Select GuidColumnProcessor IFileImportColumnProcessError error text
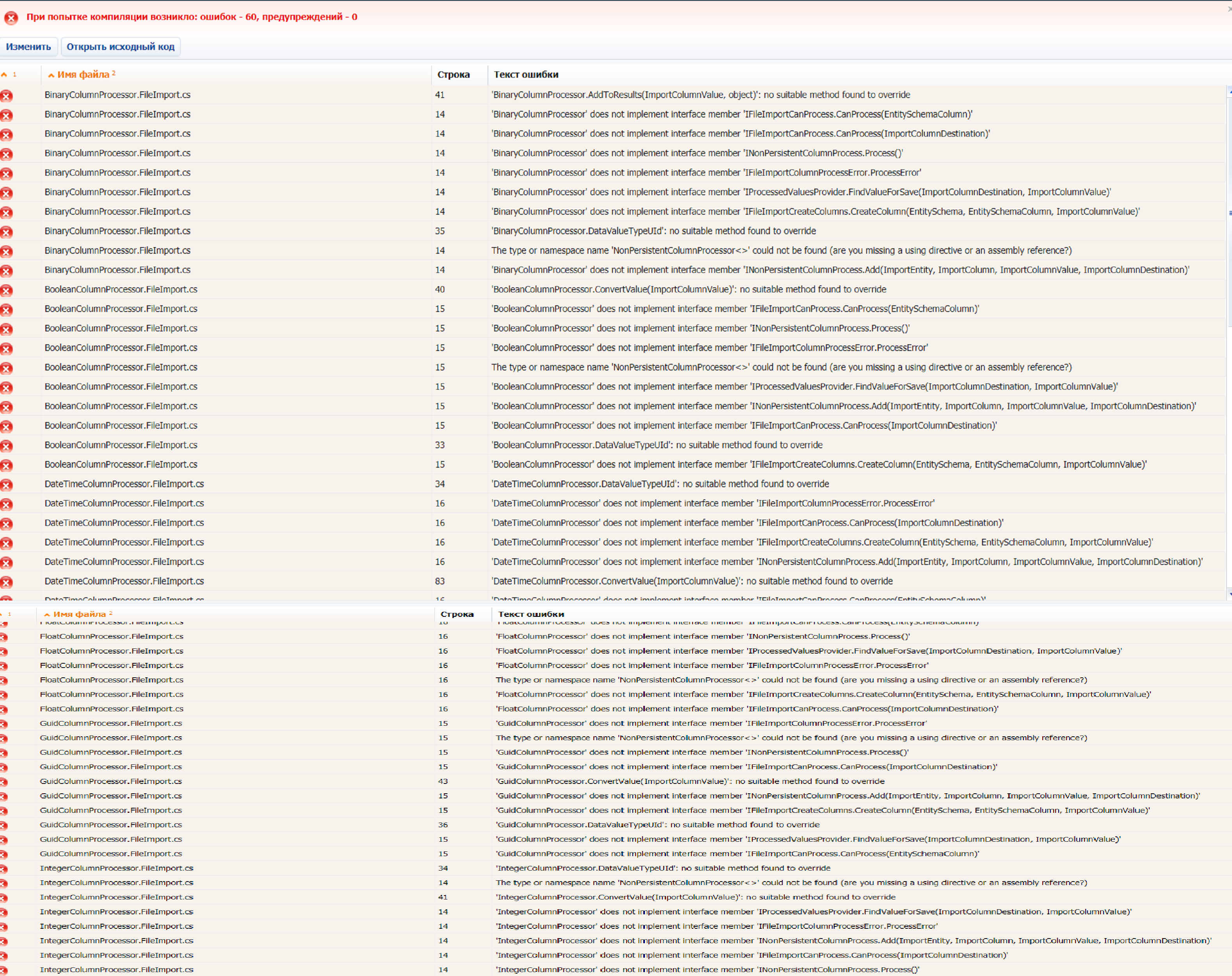The width and height of the screenshot is (1232, 976). (711, 723)
